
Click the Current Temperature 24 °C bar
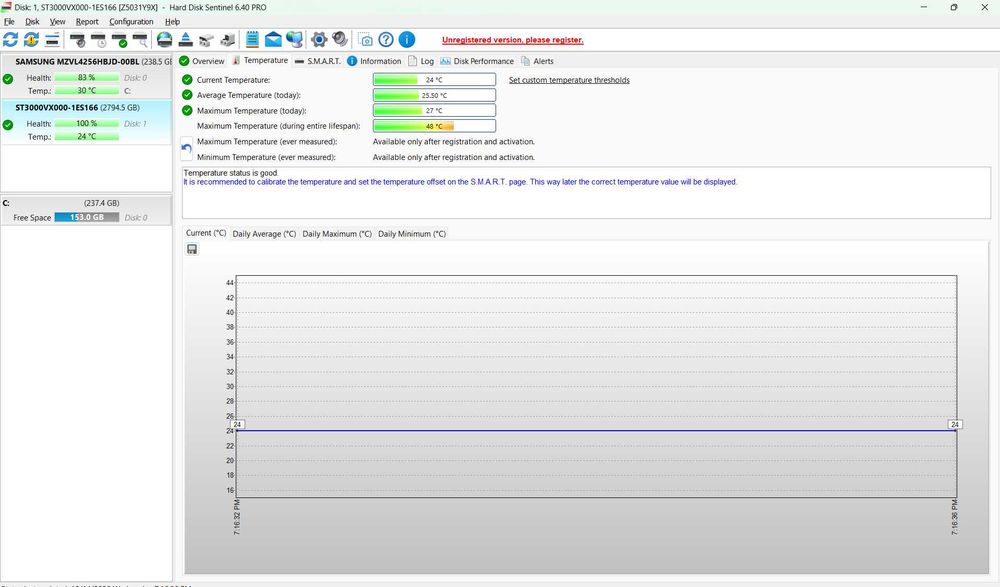pos(434,80)
